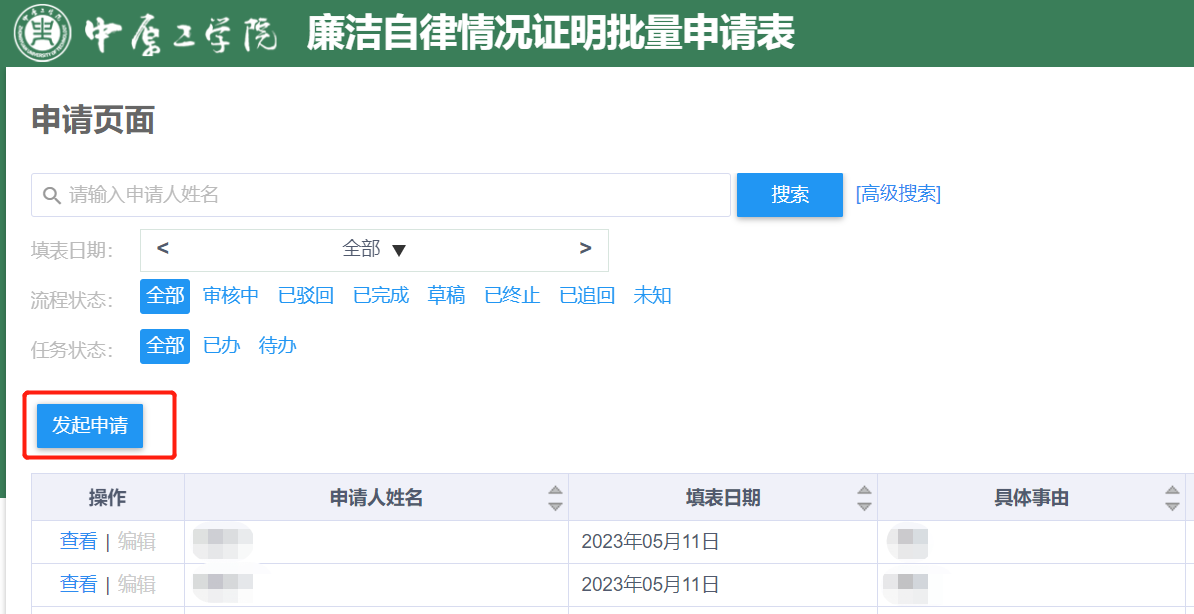The height and width of the screenshot is (614, 1194).
Task: Filter 流程状态 by 已完成
Action: (381, 296)
